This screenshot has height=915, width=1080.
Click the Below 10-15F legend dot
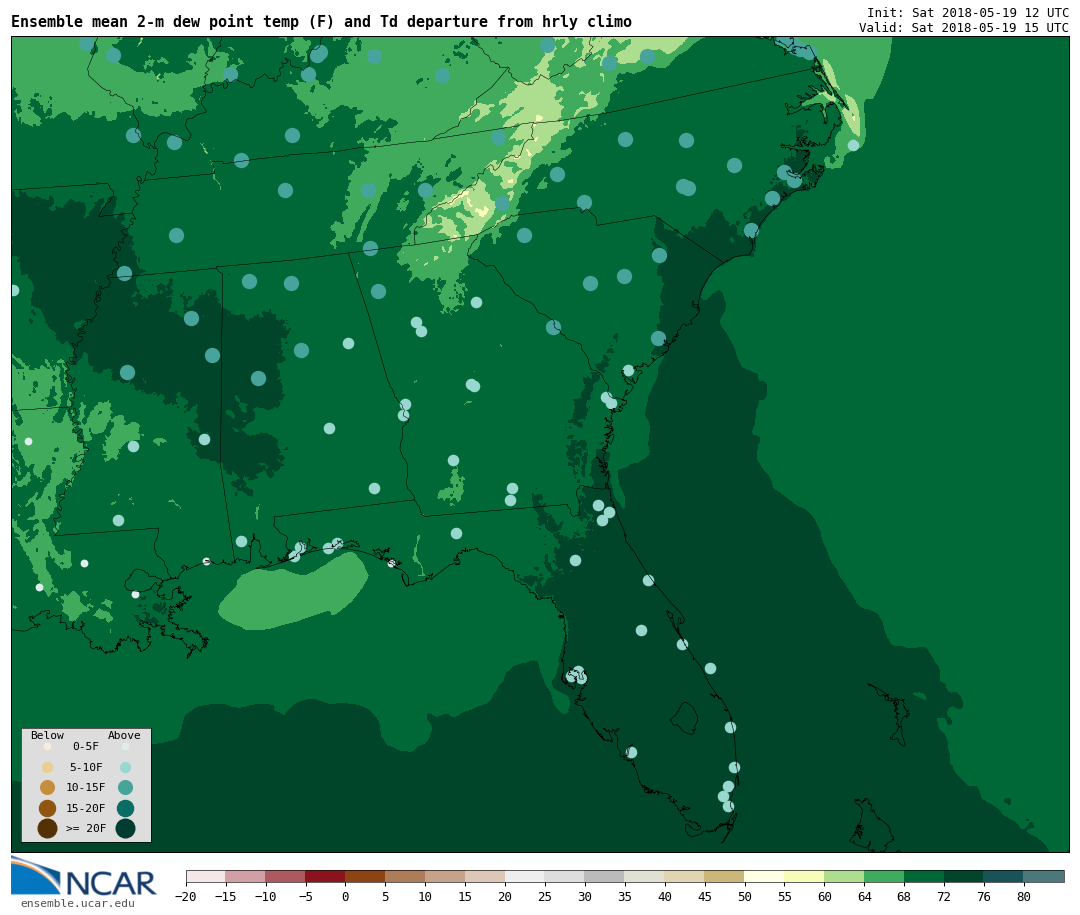48,788
